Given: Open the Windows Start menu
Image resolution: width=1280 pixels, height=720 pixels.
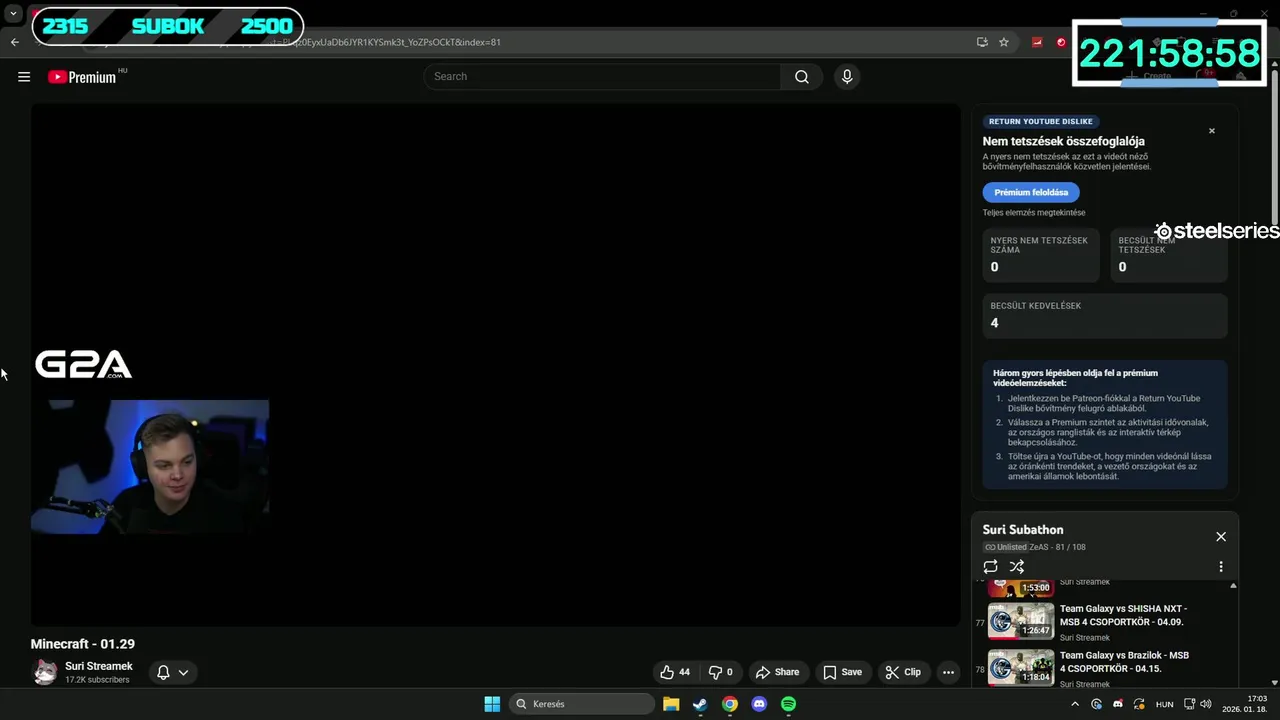Looking at the screenshot, I should tap(492, 704).
